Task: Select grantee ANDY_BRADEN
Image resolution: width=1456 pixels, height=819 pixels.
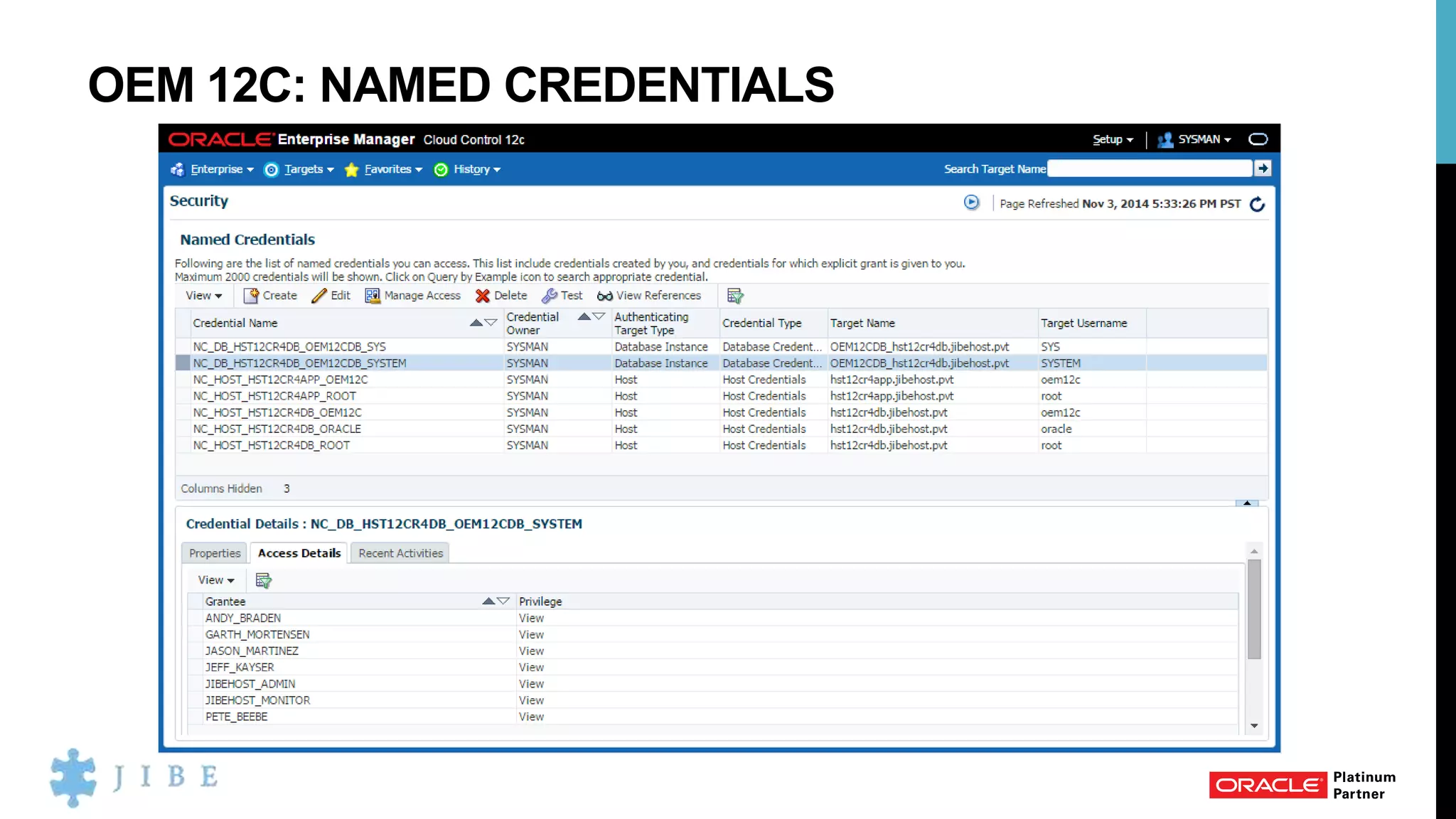Action: pyautogui.click(x=713, y=619)
